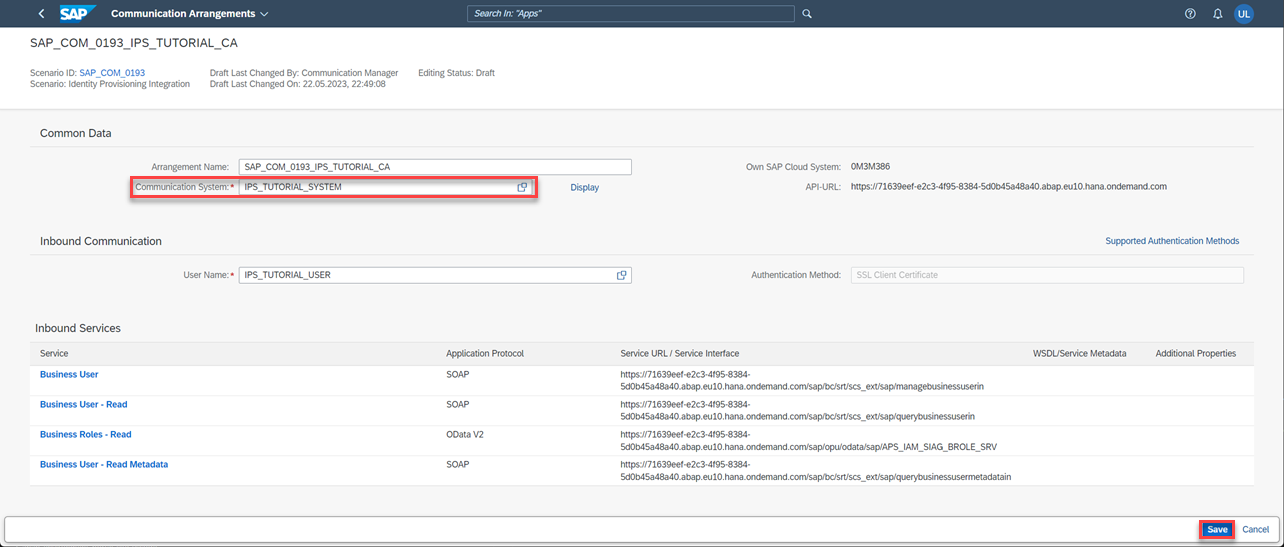The height and width of the screenshot is (547, 1284).
Task: Open the Business User service link
Action: point(69,374)
